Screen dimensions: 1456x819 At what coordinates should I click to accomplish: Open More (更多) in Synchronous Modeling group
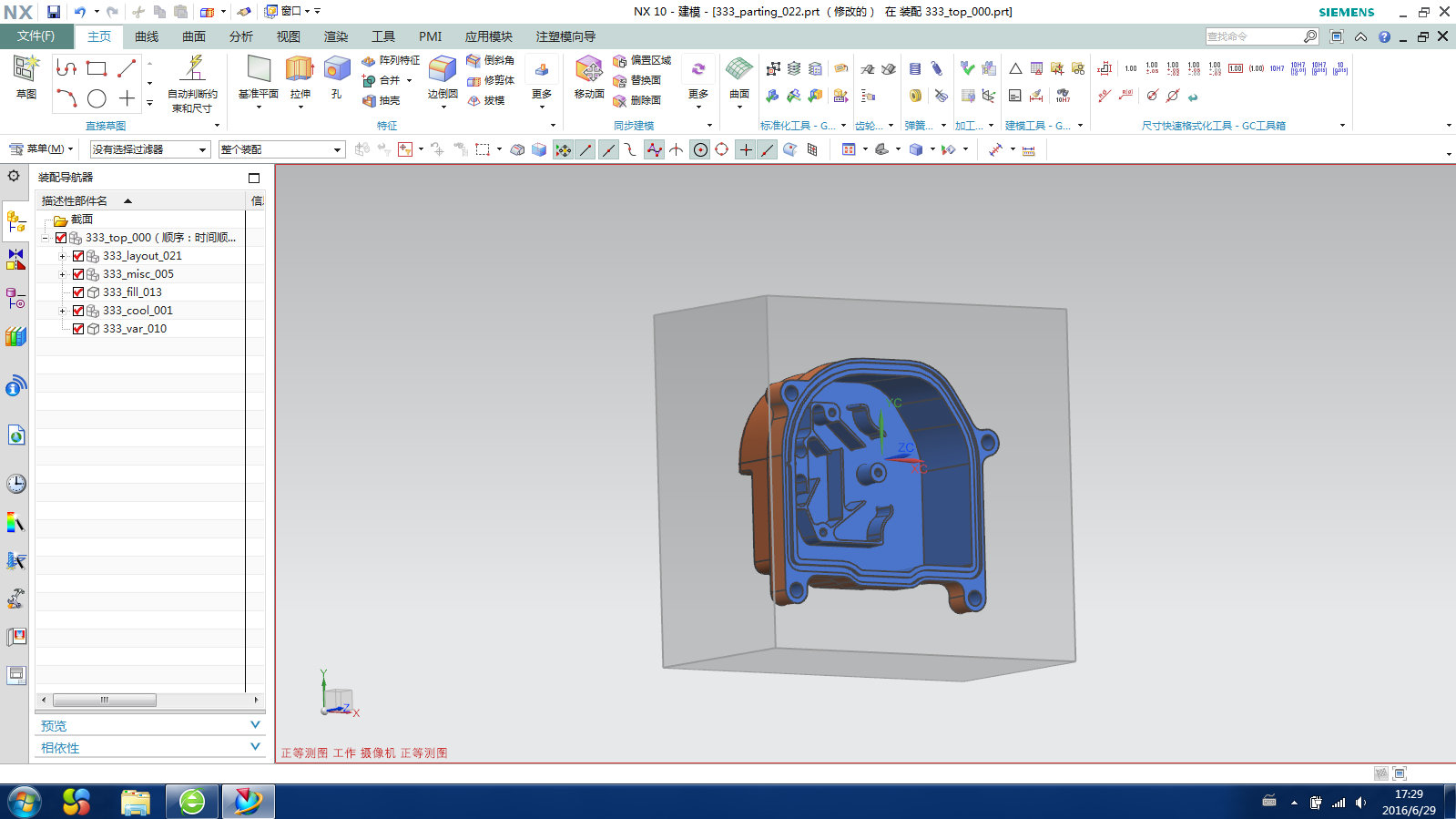tap(698, 82)
